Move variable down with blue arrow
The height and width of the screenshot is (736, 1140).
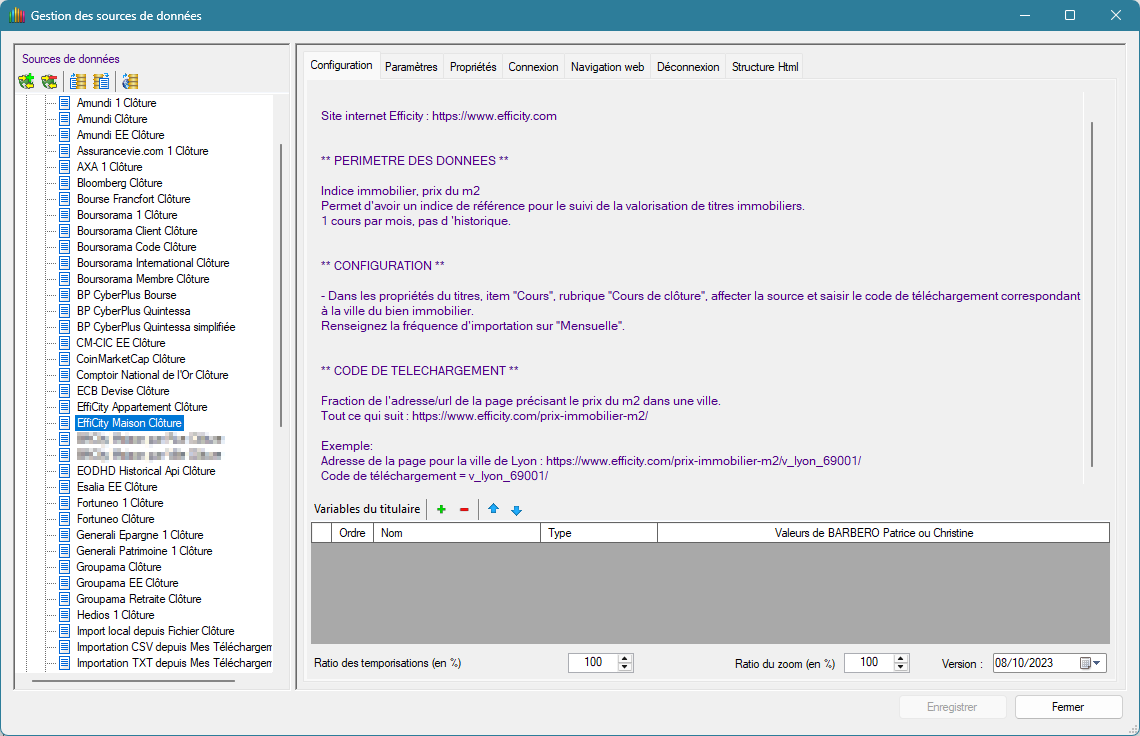click(516, 510)
